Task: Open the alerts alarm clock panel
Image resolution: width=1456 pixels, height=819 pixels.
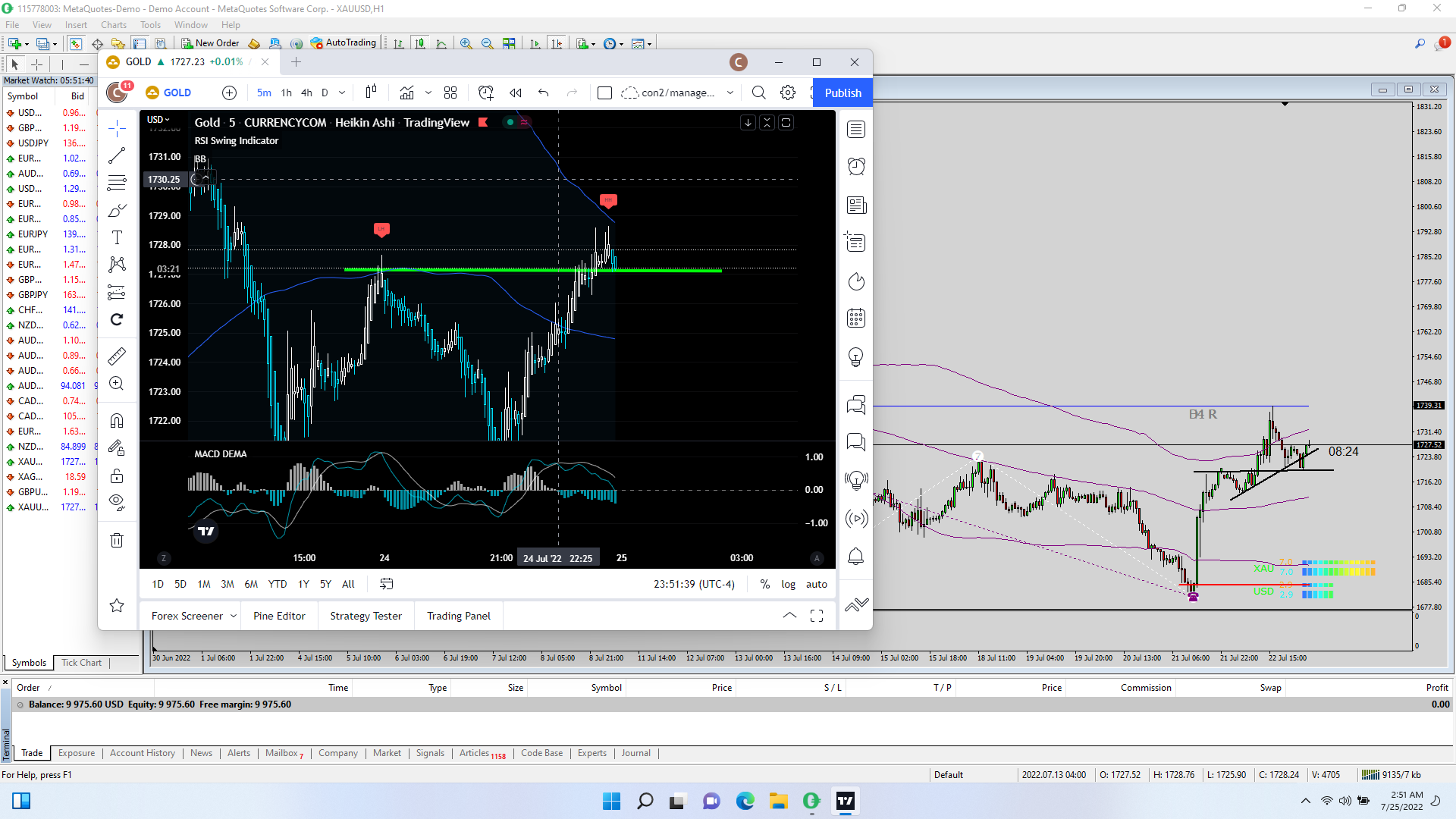Action: pos(856,167)
